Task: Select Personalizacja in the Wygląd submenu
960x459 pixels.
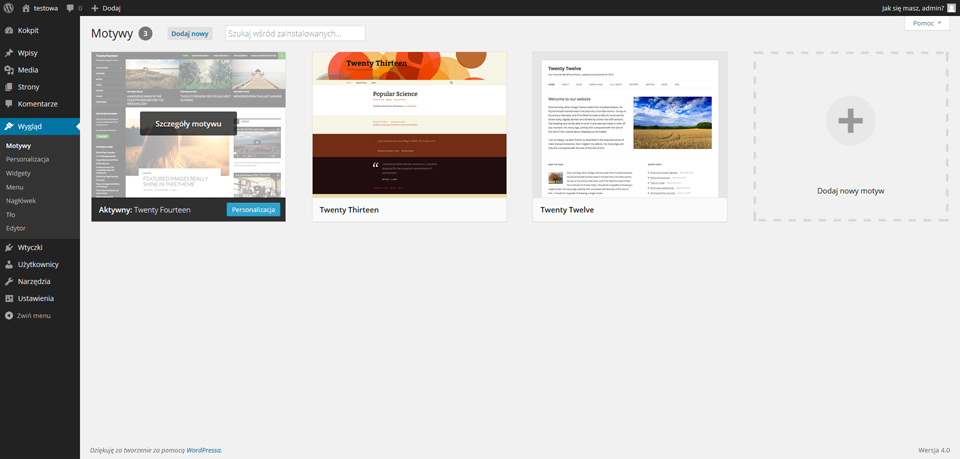Action: 28,159
